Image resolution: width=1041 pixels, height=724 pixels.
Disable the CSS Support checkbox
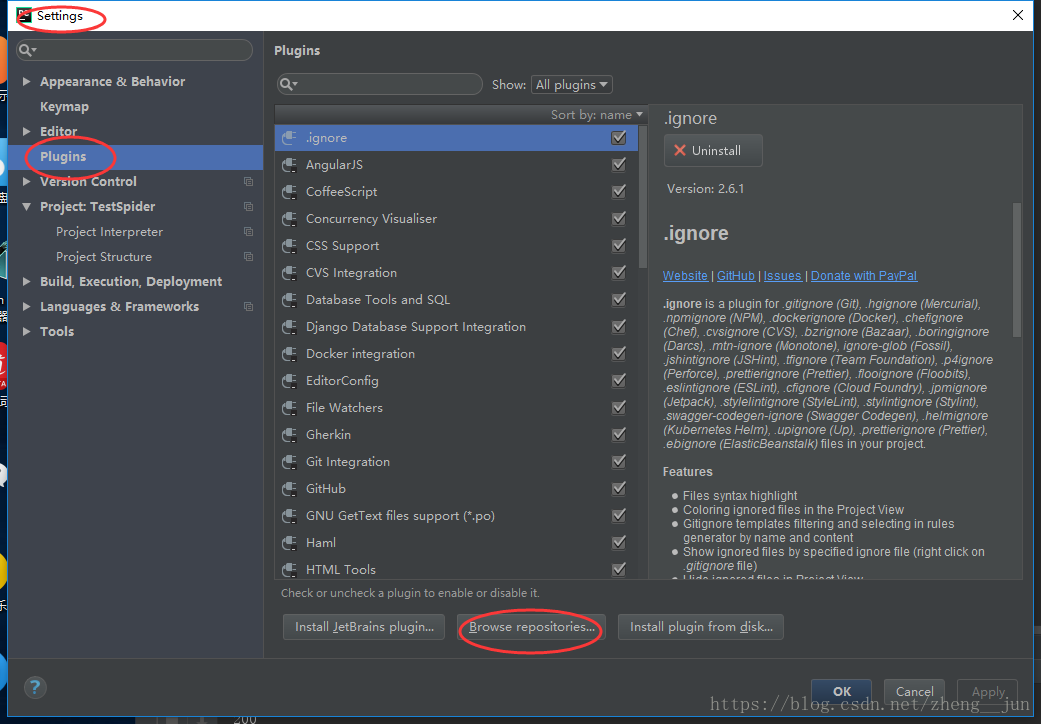619,246
